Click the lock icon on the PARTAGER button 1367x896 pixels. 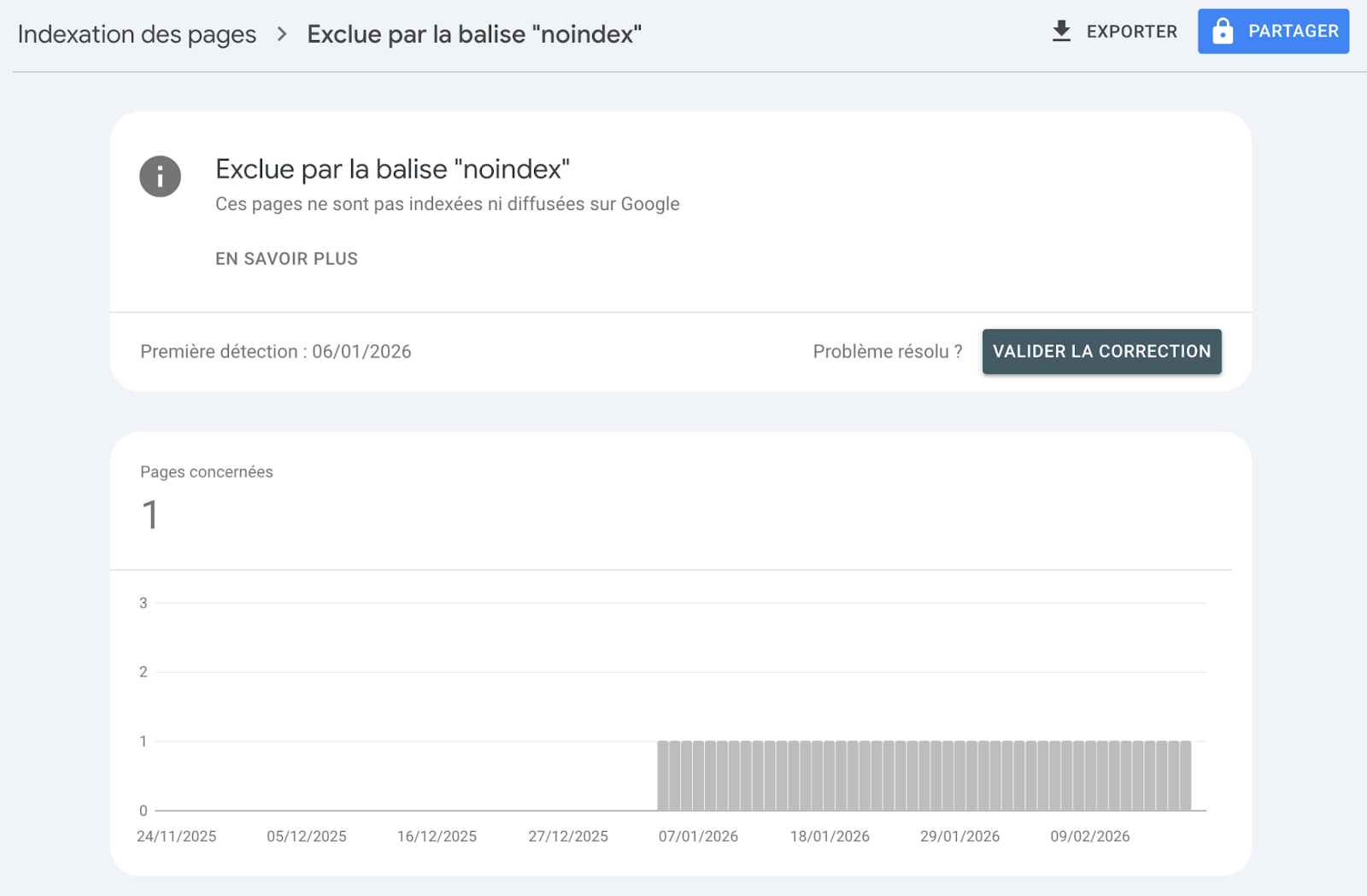[x=1223, y=31]
